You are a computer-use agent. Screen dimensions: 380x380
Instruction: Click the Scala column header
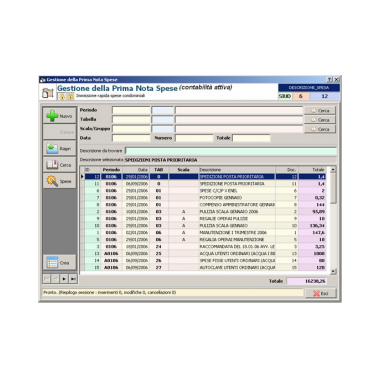click(183, 170)
